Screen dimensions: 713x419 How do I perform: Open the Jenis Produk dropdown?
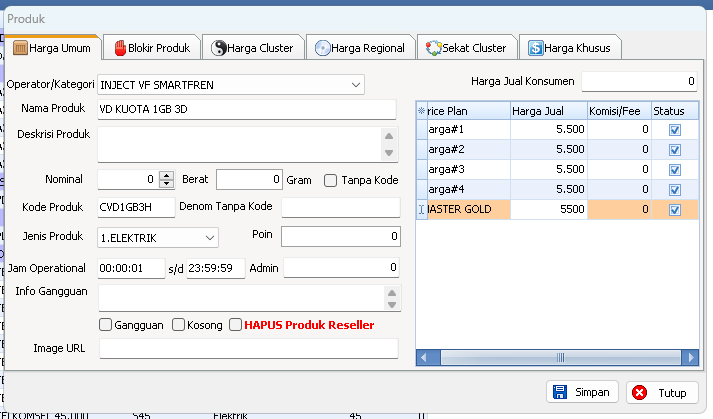210,238
